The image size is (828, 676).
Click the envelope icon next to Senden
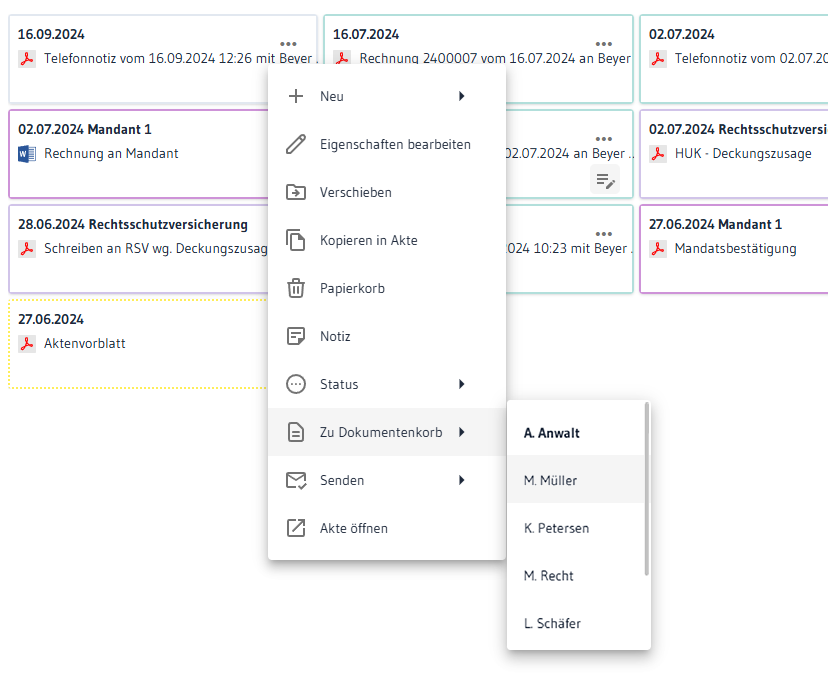coord(295,480)
